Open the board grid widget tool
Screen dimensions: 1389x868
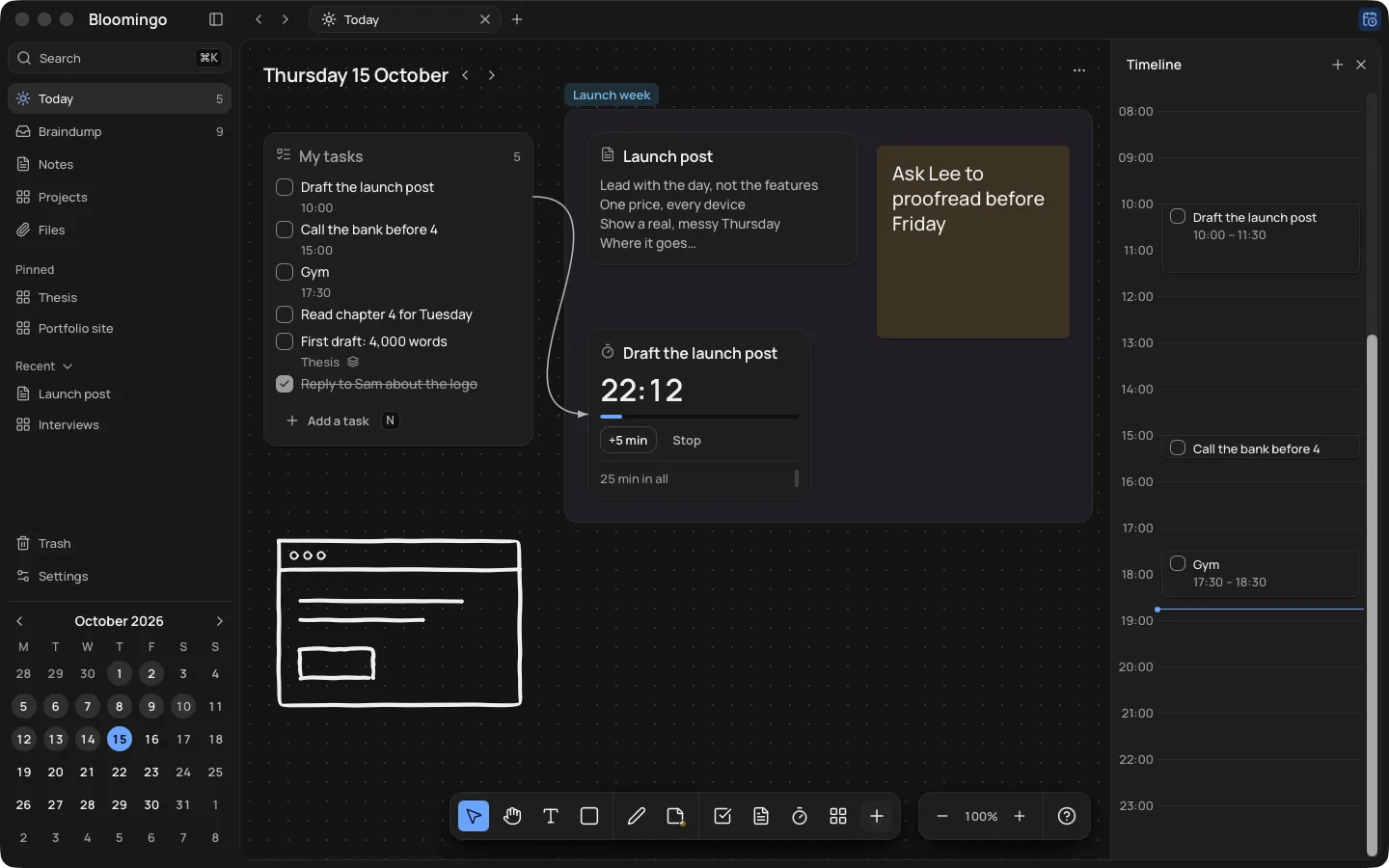838,816
